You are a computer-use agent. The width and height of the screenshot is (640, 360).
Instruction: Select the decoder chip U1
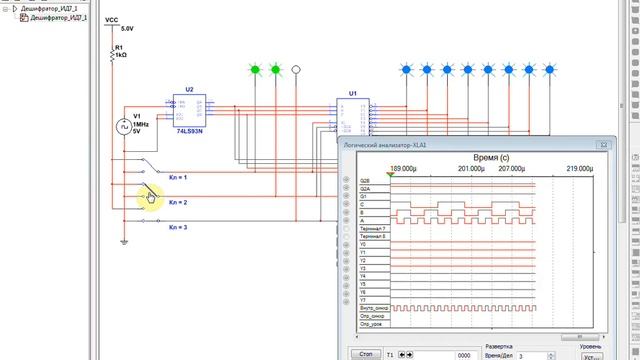click(353, 117)
